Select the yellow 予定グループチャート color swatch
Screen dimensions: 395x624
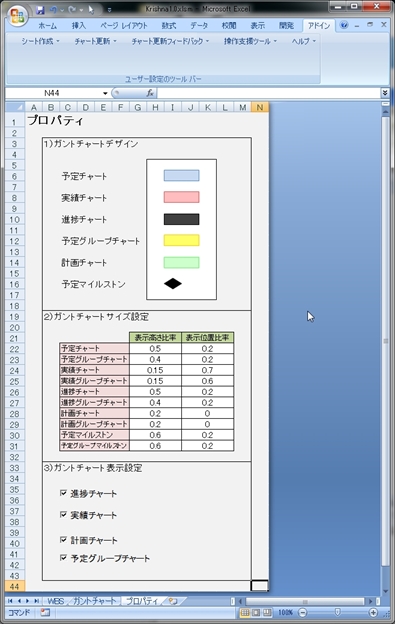tap(181, 240)
